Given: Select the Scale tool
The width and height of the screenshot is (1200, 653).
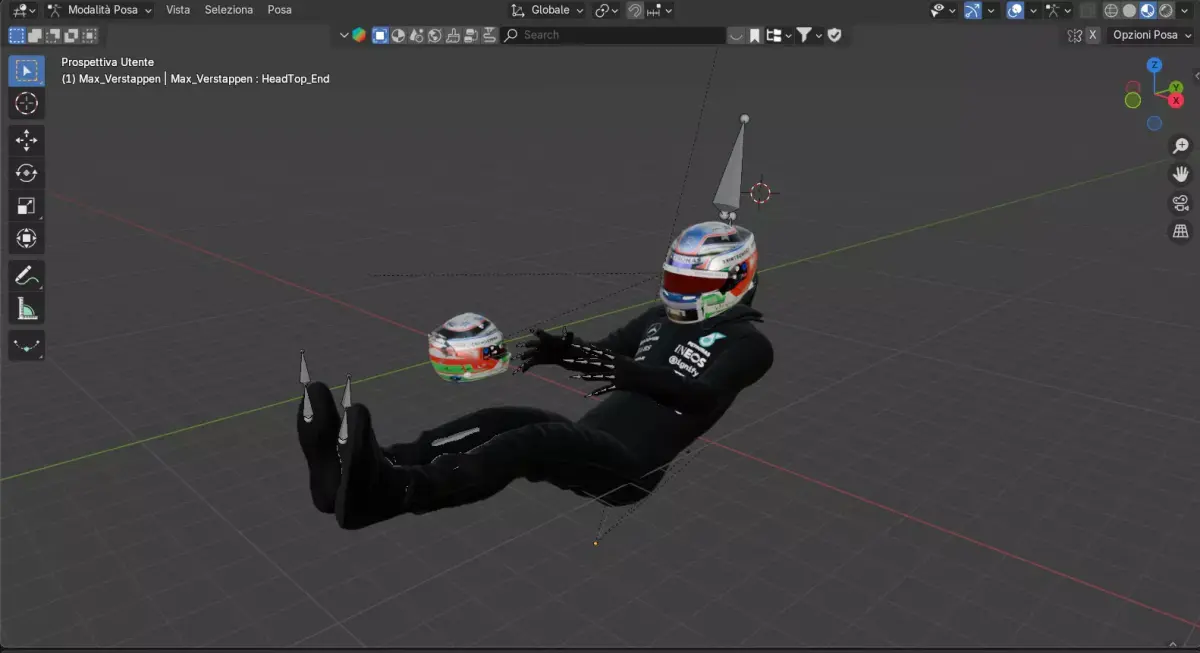Looking at the screenshot, I should click(x=27, y=206).
